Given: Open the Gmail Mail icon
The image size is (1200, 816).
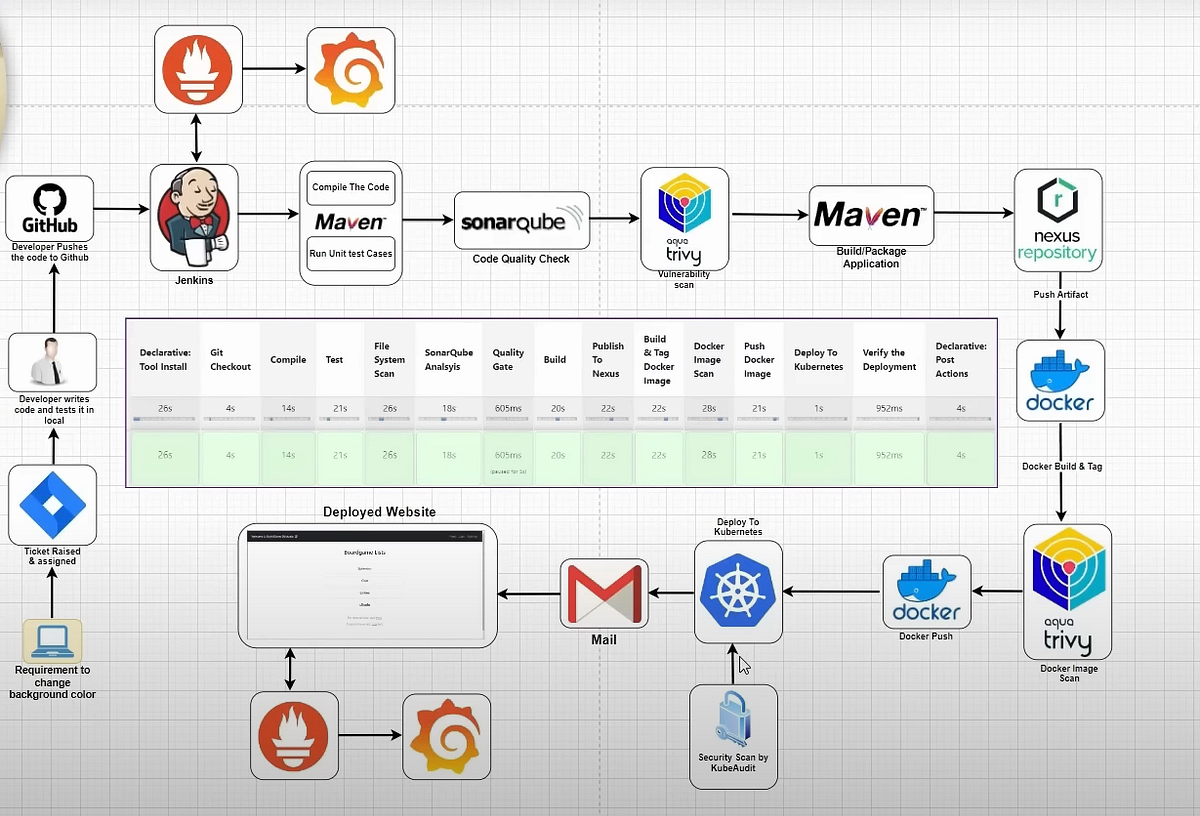Looking at the screenshot, I should click(x=603, y=592).
